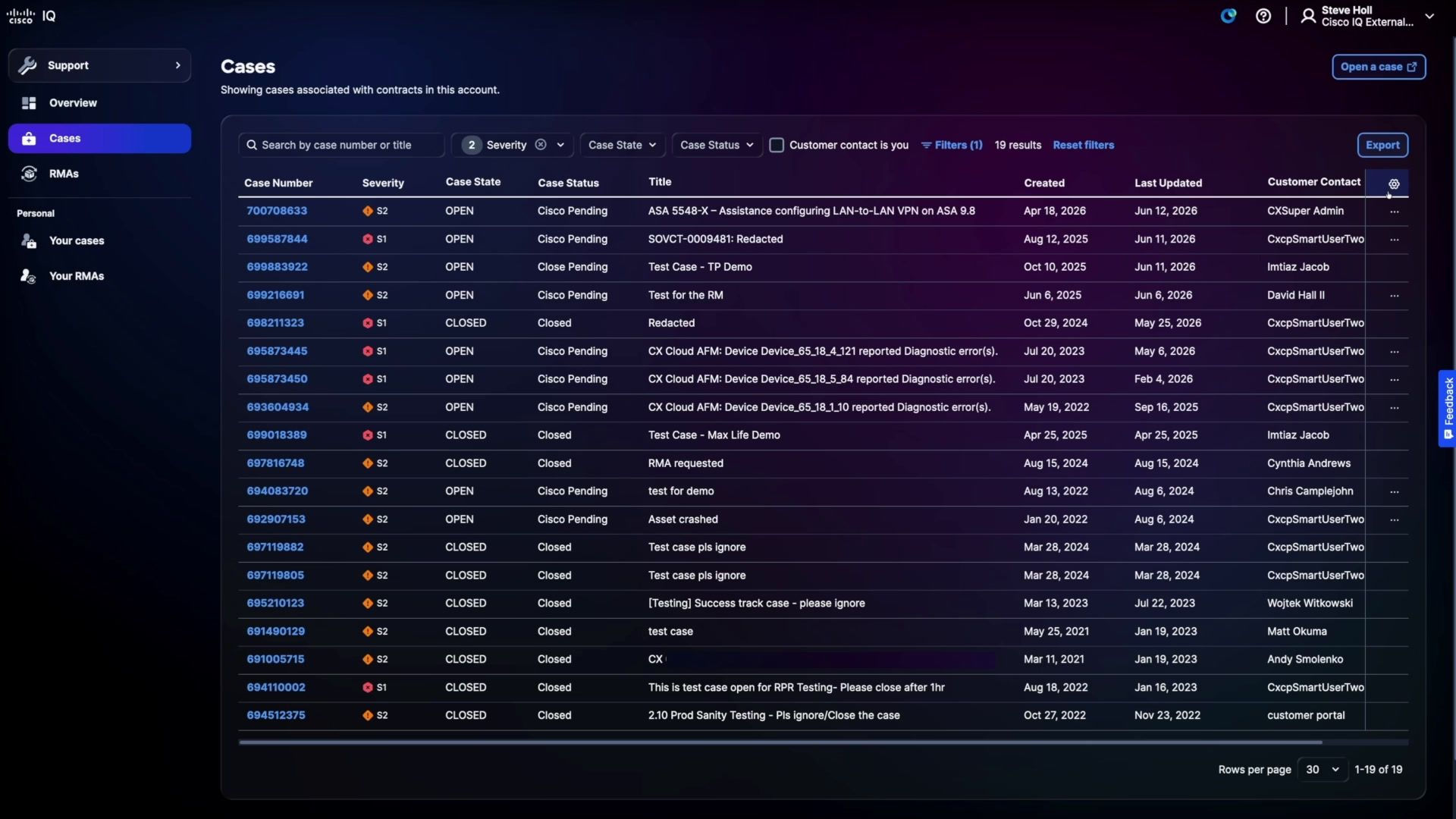
Task: Open the Feedback side tab
Action: pyautogui.click(x=1447, y=409)
